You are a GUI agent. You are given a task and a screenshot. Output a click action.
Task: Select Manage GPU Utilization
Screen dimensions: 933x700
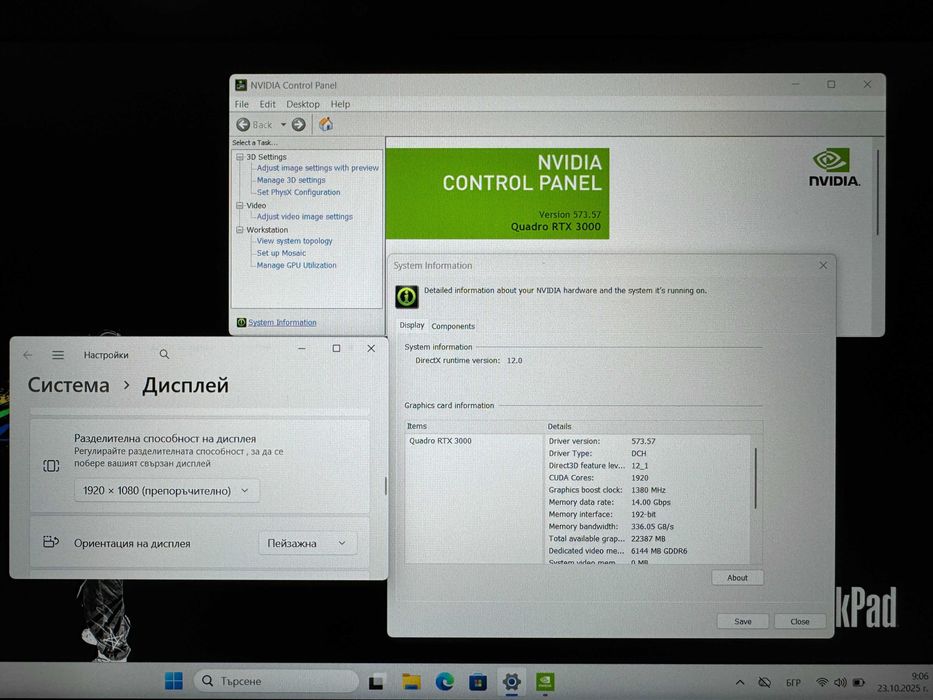point(296,265)
